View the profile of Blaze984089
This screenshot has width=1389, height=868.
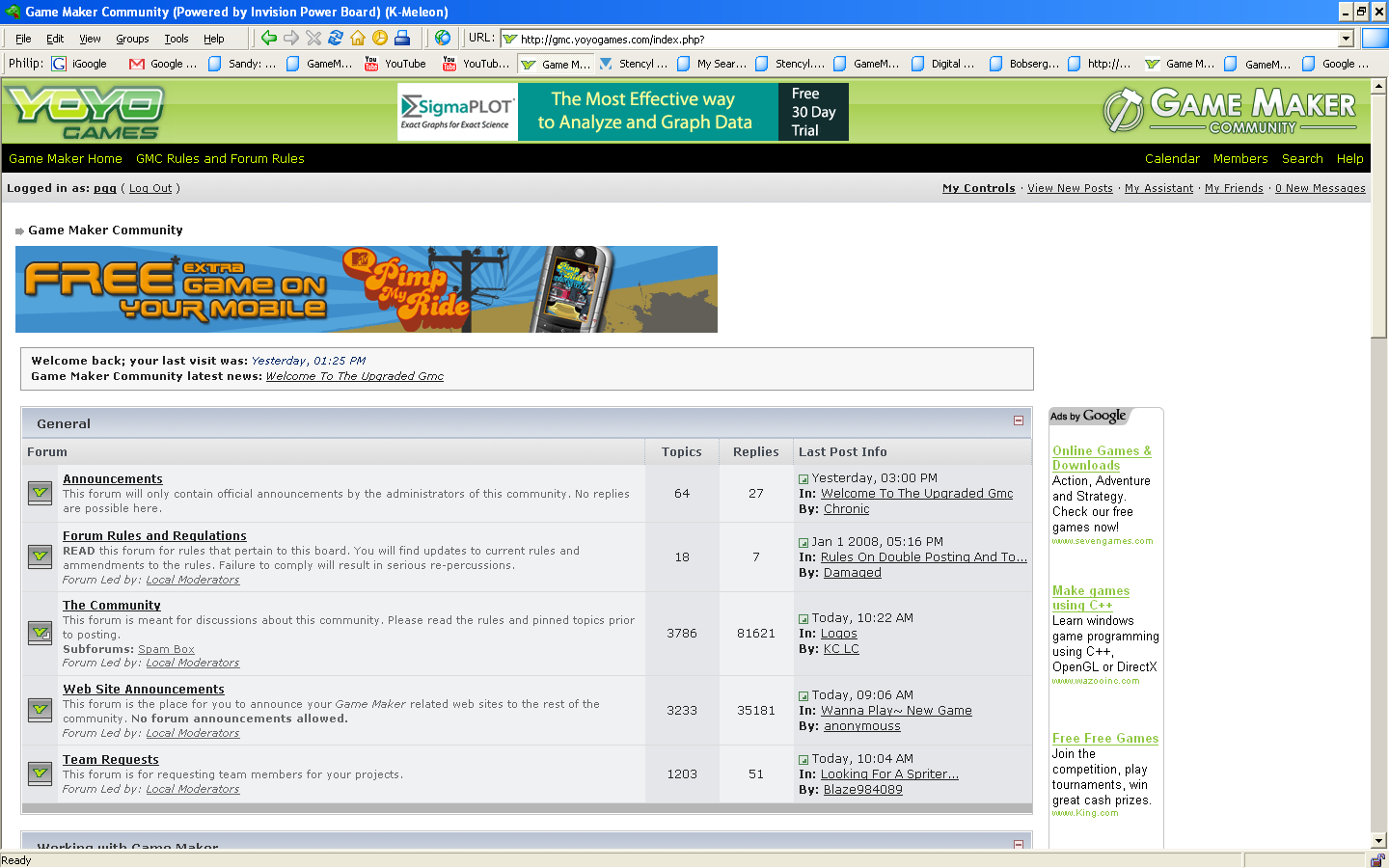pos(863,789)
